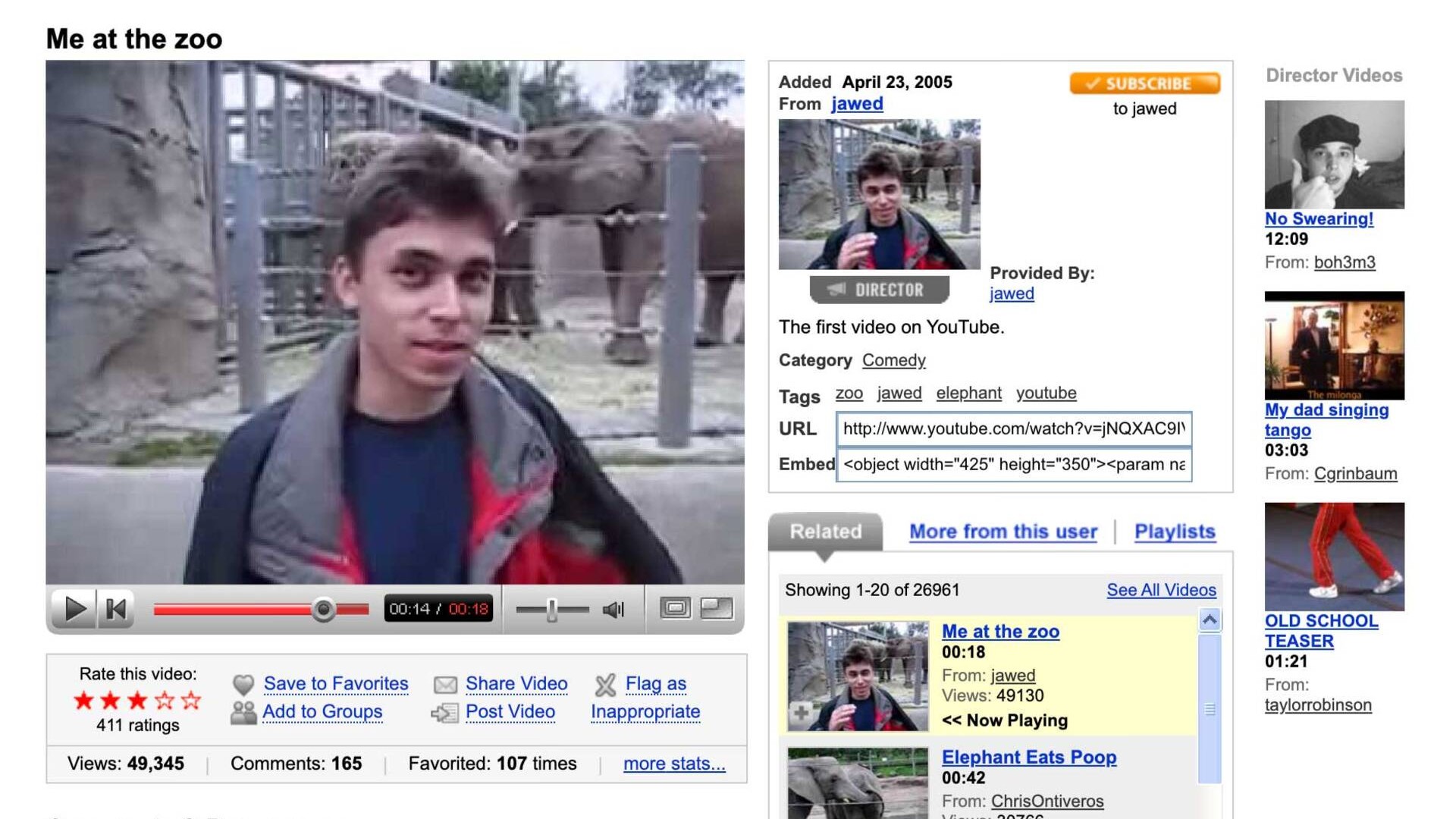Click the rewind to start icon
This screenshot has width=1456, height=819.
click(x=116, y=609)
